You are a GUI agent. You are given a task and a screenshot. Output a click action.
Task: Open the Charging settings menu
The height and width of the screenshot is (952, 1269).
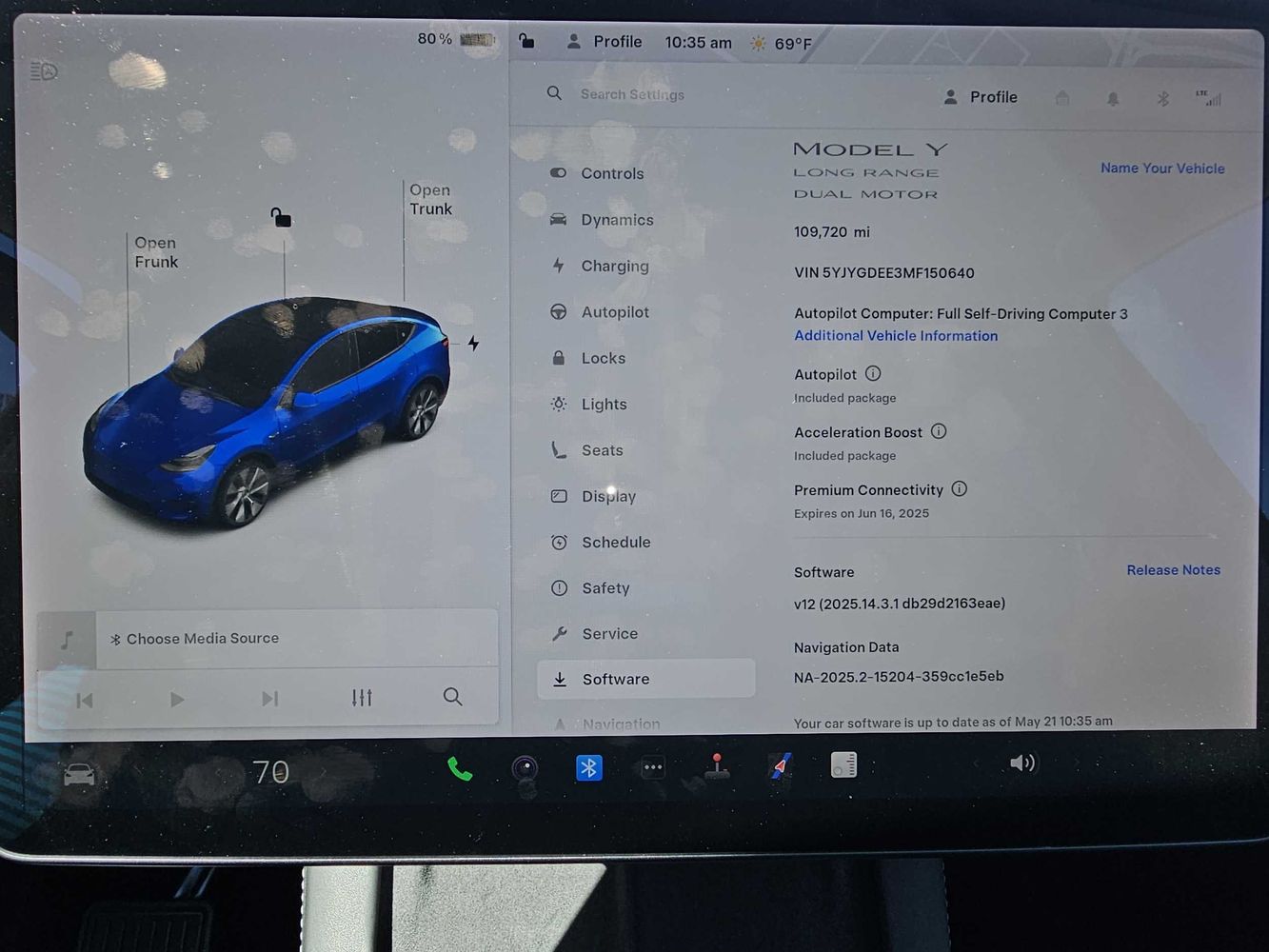(600, 266)
